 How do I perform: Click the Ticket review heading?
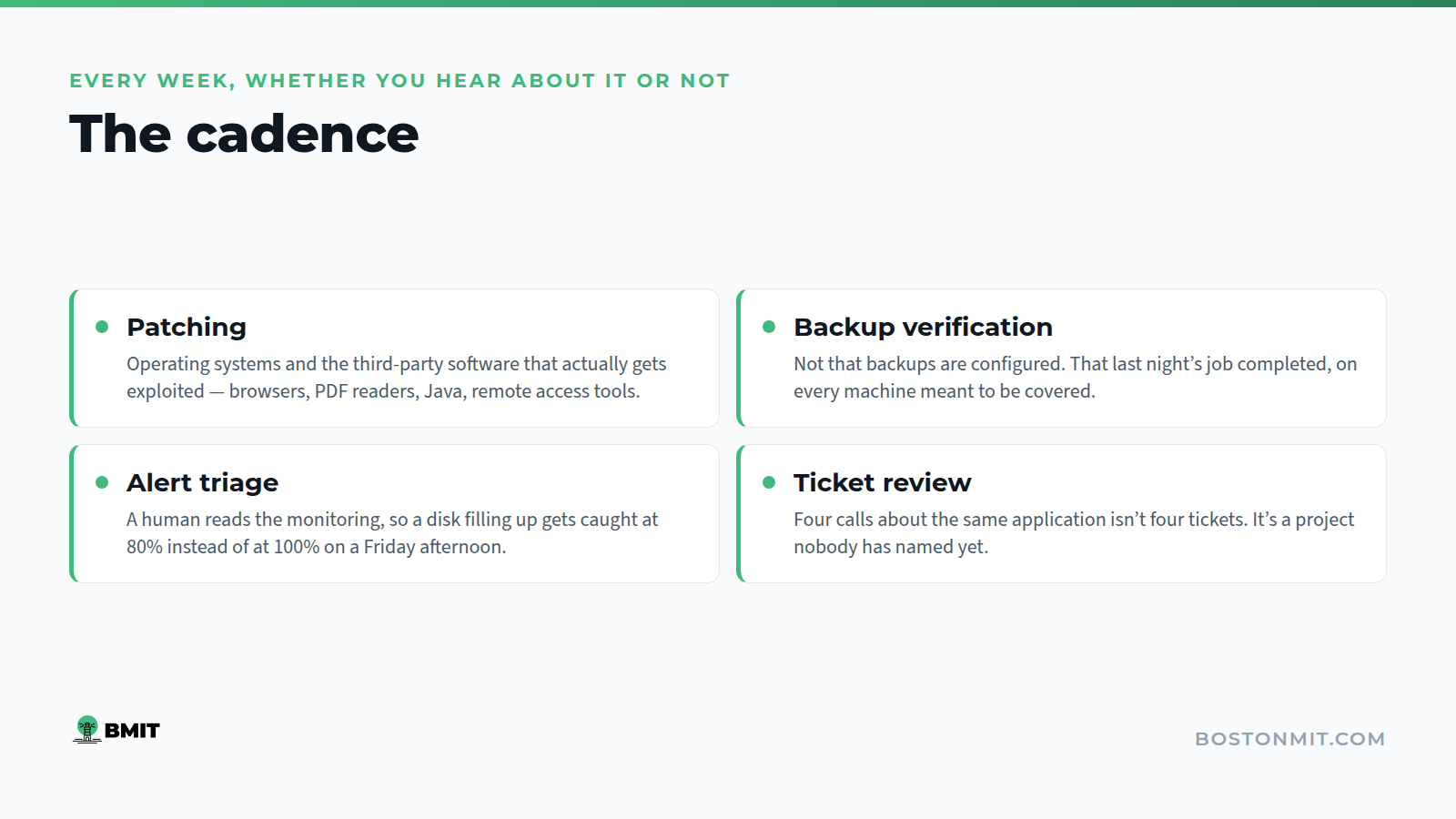[882, 482]
